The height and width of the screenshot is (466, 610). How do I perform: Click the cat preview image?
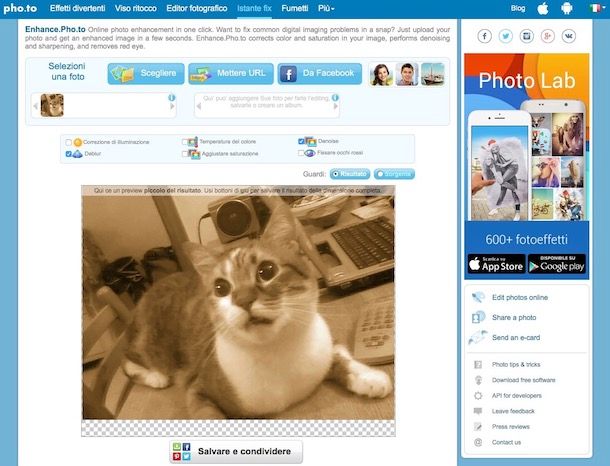tap(238, 307)
